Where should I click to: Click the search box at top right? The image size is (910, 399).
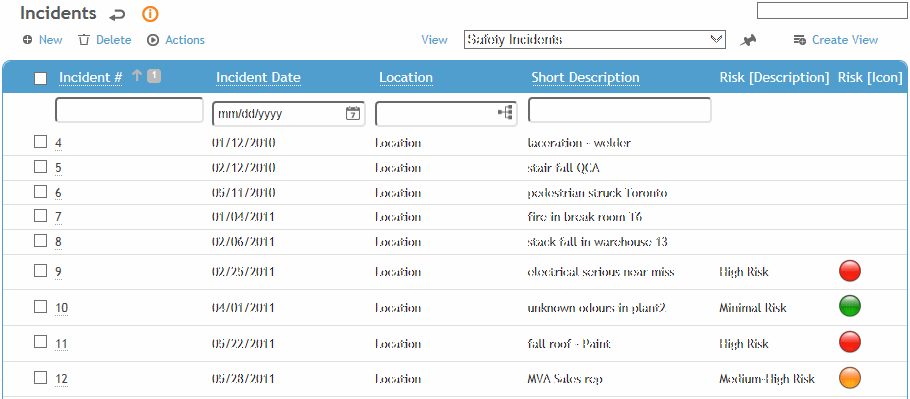coord(832,10)
